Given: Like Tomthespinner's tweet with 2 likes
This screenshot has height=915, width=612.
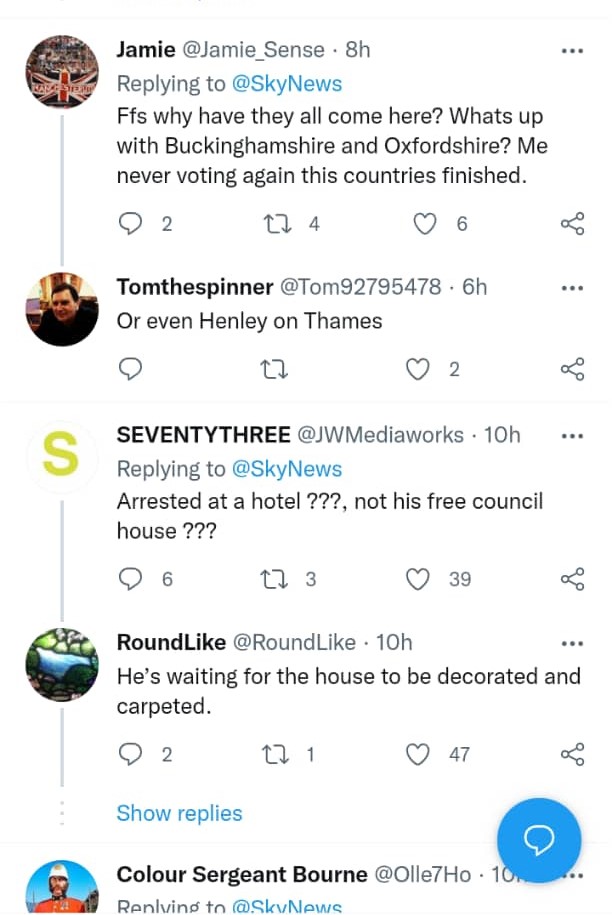Looking at the screenshot, I should coord(418,370).
